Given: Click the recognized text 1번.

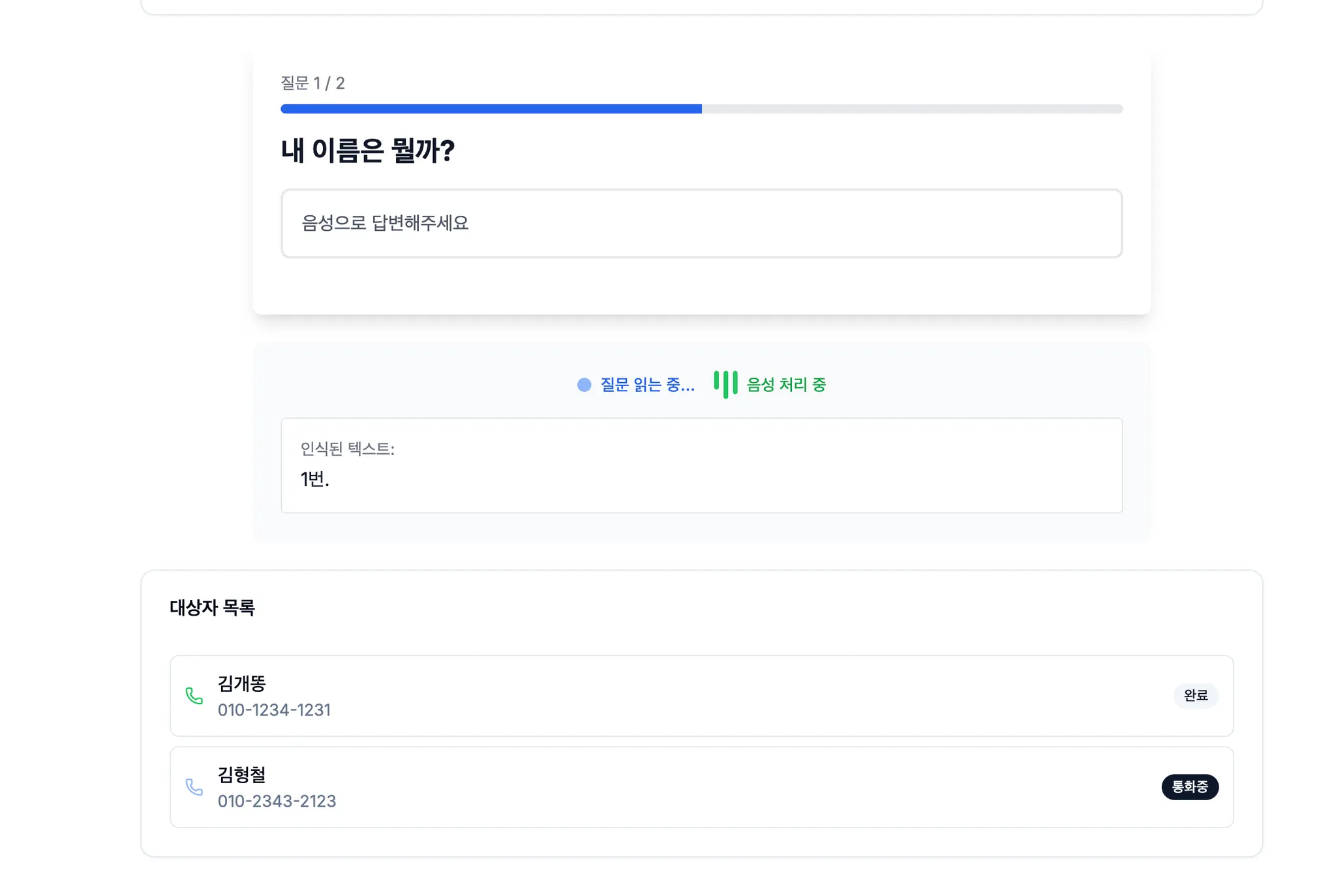Looking at the screenshot, I should [314, 479].
